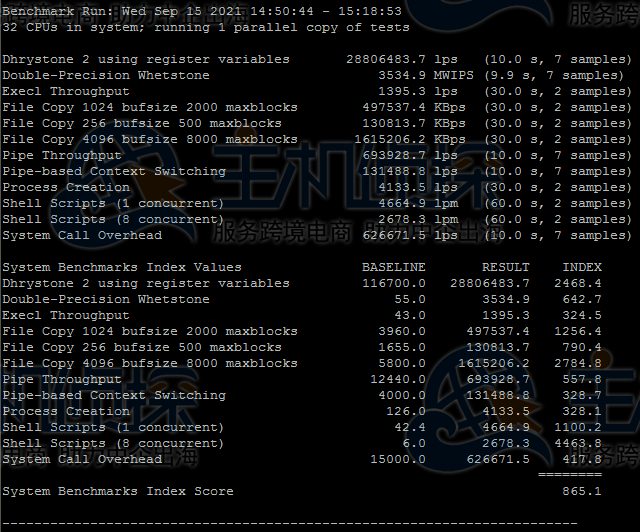Viewport: 640px width, 532px height.
Task: Click File Copy baseline 5800.0
Action: pyautogui.click(x=402, y=363)
